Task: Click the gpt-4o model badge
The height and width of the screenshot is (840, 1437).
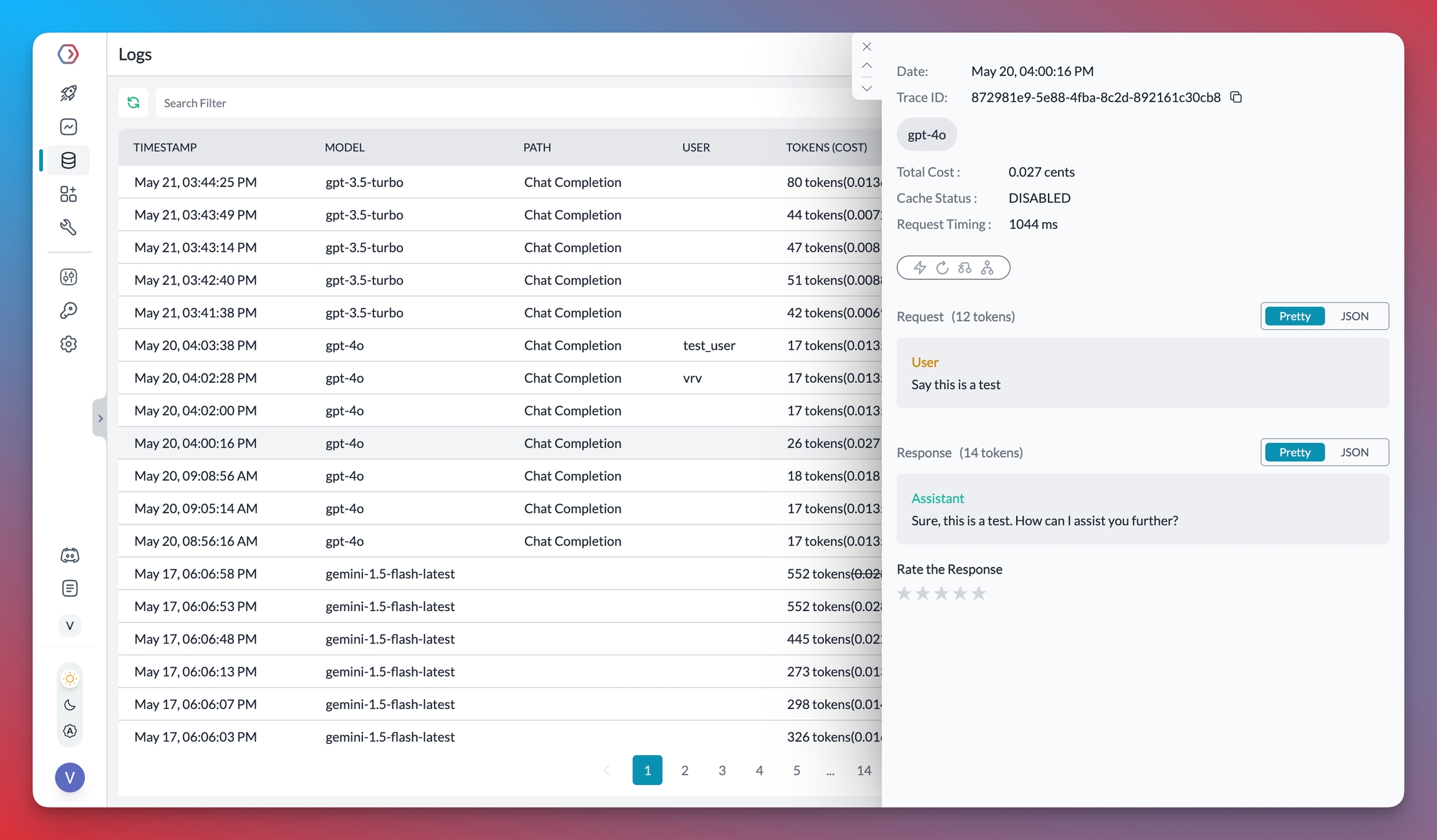Action: 926,135
